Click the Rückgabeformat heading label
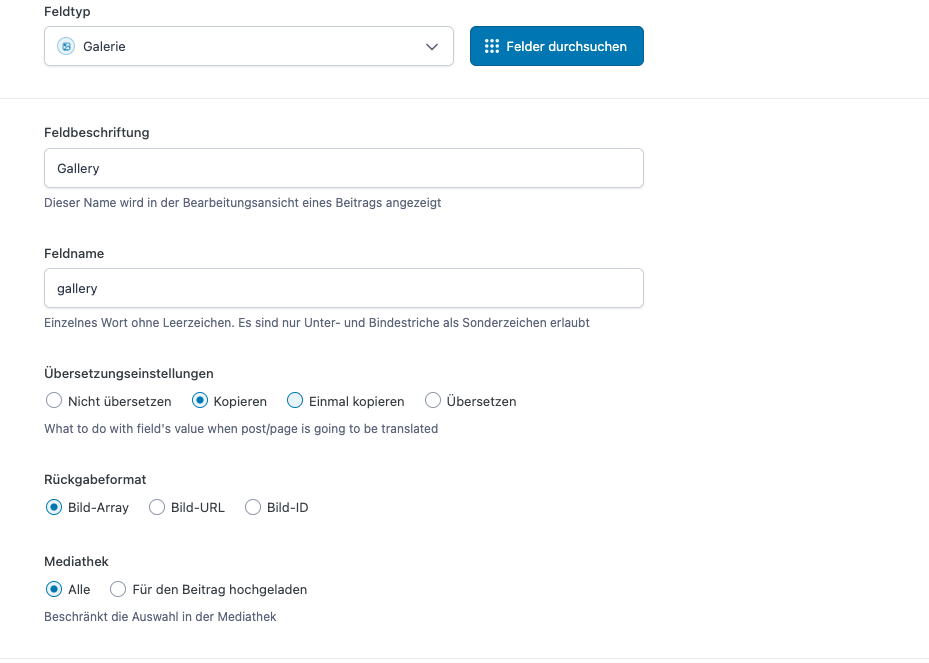Viewport: 929px width, 663px height. coord(95,479)
